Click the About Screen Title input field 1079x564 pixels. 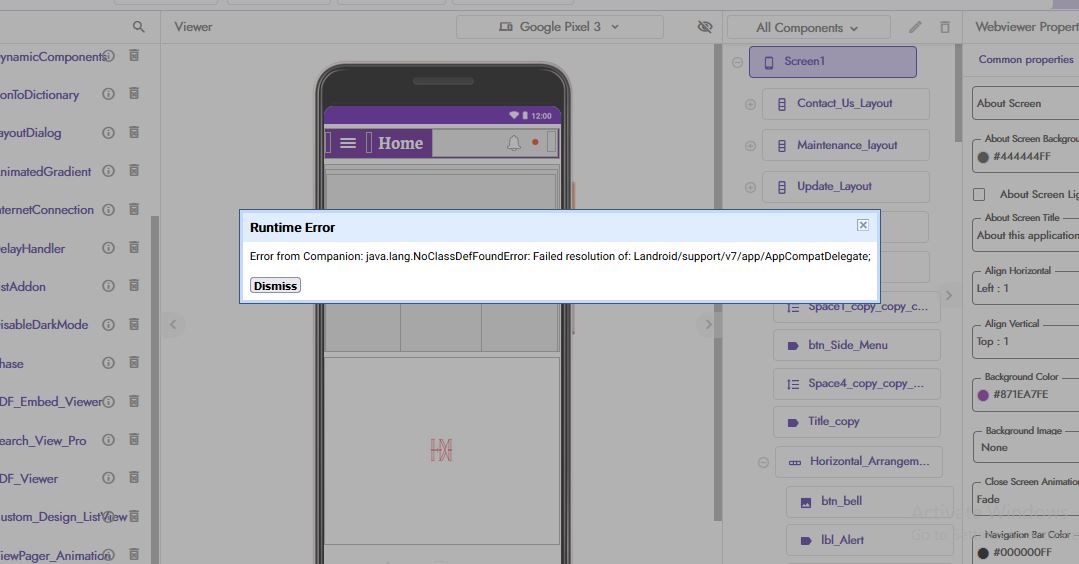point(1026,236)
